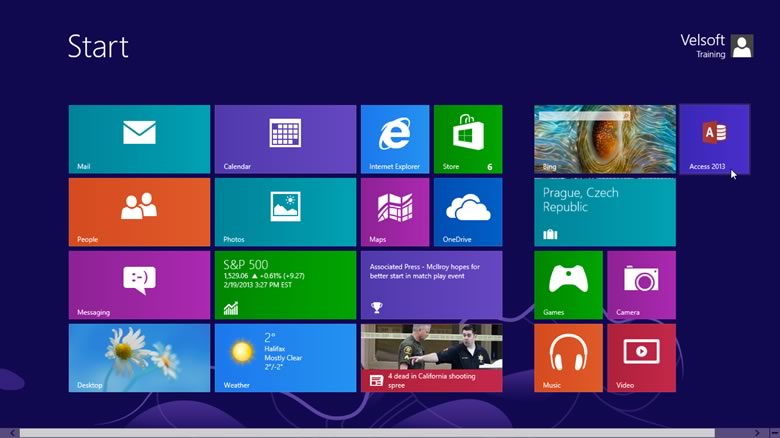Open the Bing tile

[x=604, y=139]
